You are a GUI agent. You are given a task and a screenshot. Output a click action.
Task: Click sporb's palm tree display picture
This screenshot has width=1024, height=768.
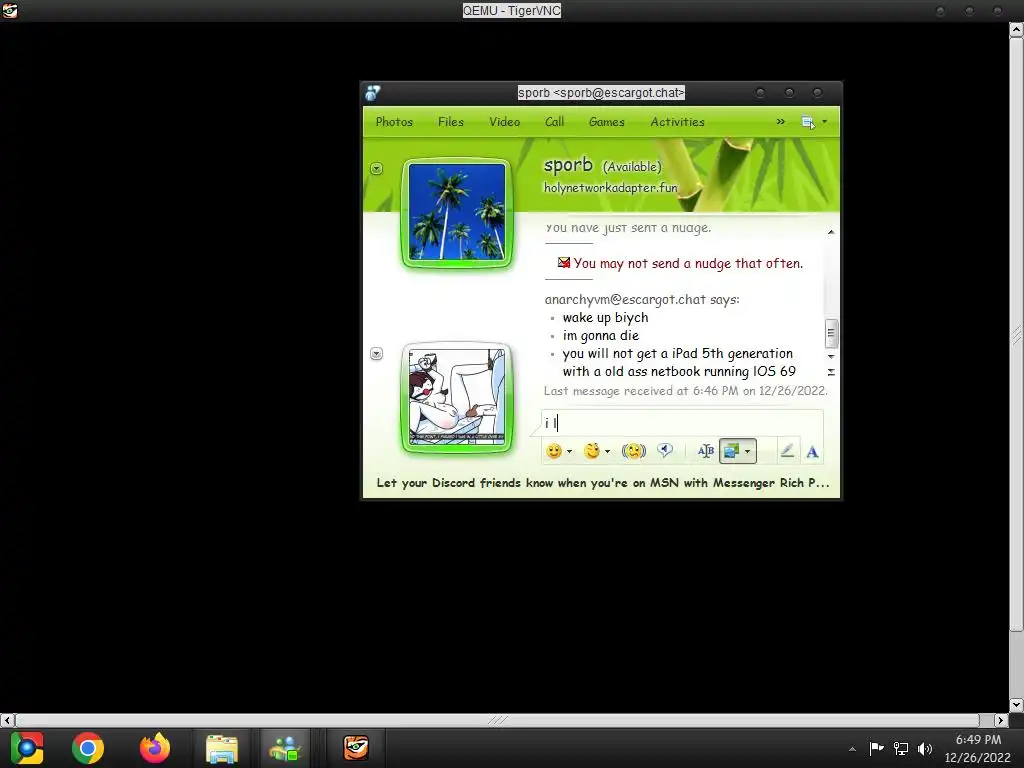[456, 212]
